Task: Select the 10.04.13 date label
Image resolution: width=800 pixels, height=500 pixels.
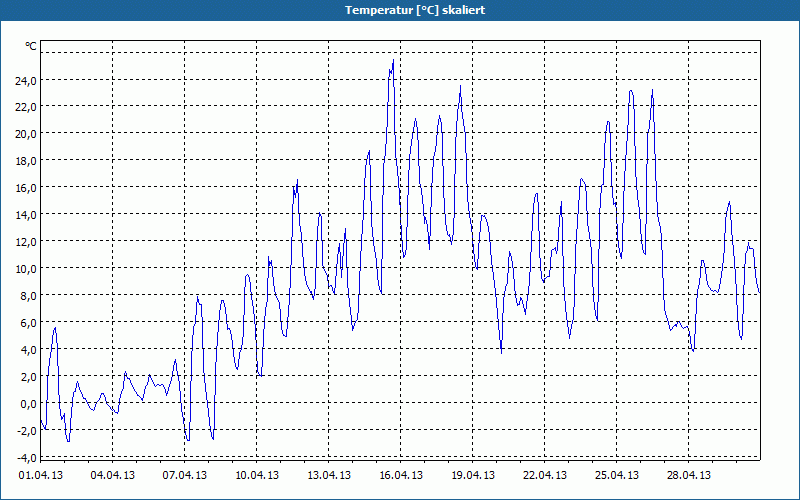Action: (257, 476)
